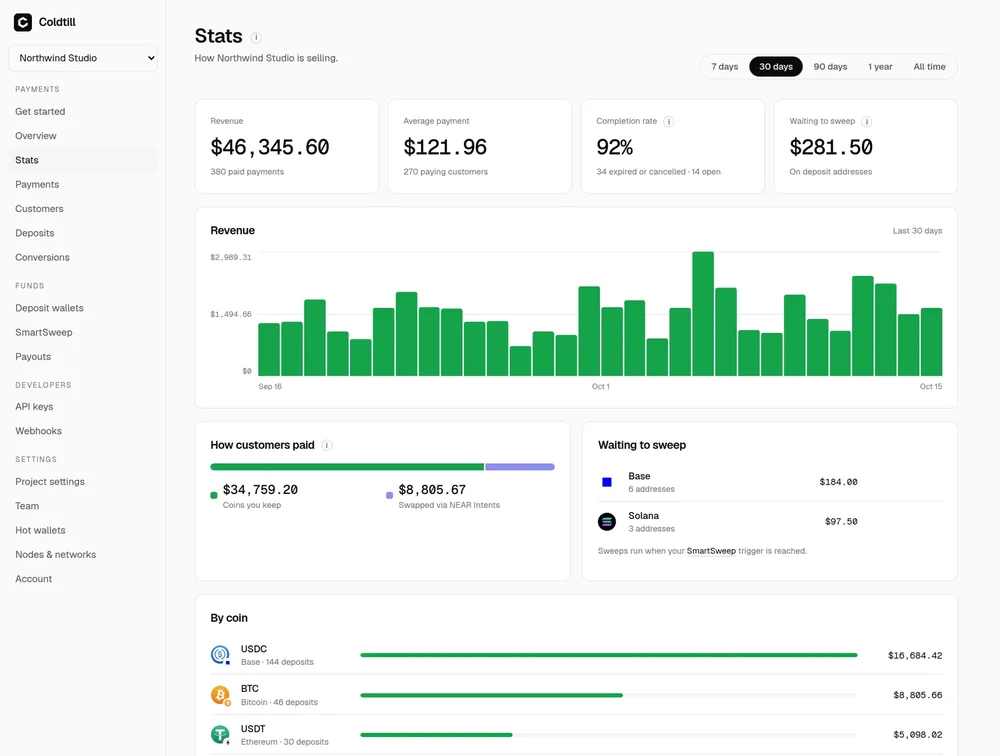Click the 380 paid payments text
This screenshot has width=1000, height=756.
247,172
